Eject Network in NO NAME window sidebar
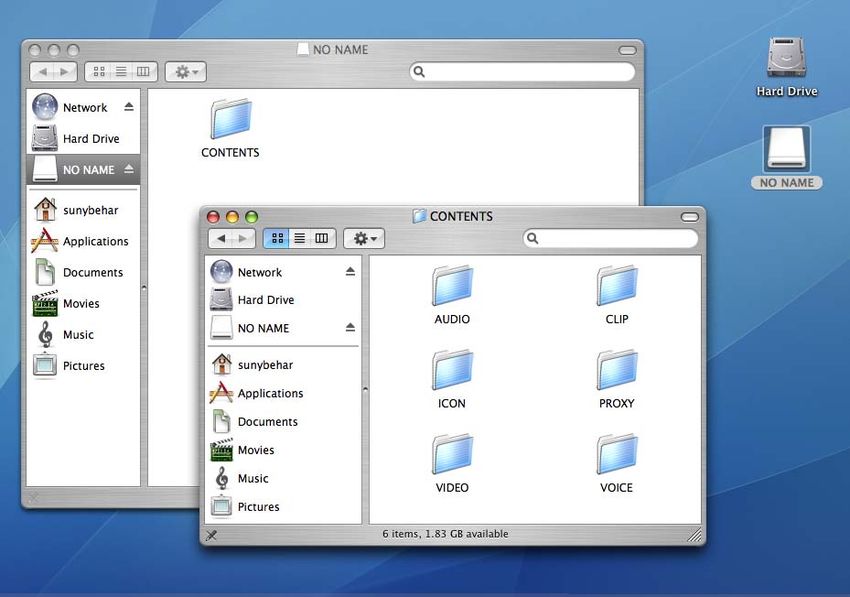850x597 pixels. pyautogui.click(x=128, y=106)
